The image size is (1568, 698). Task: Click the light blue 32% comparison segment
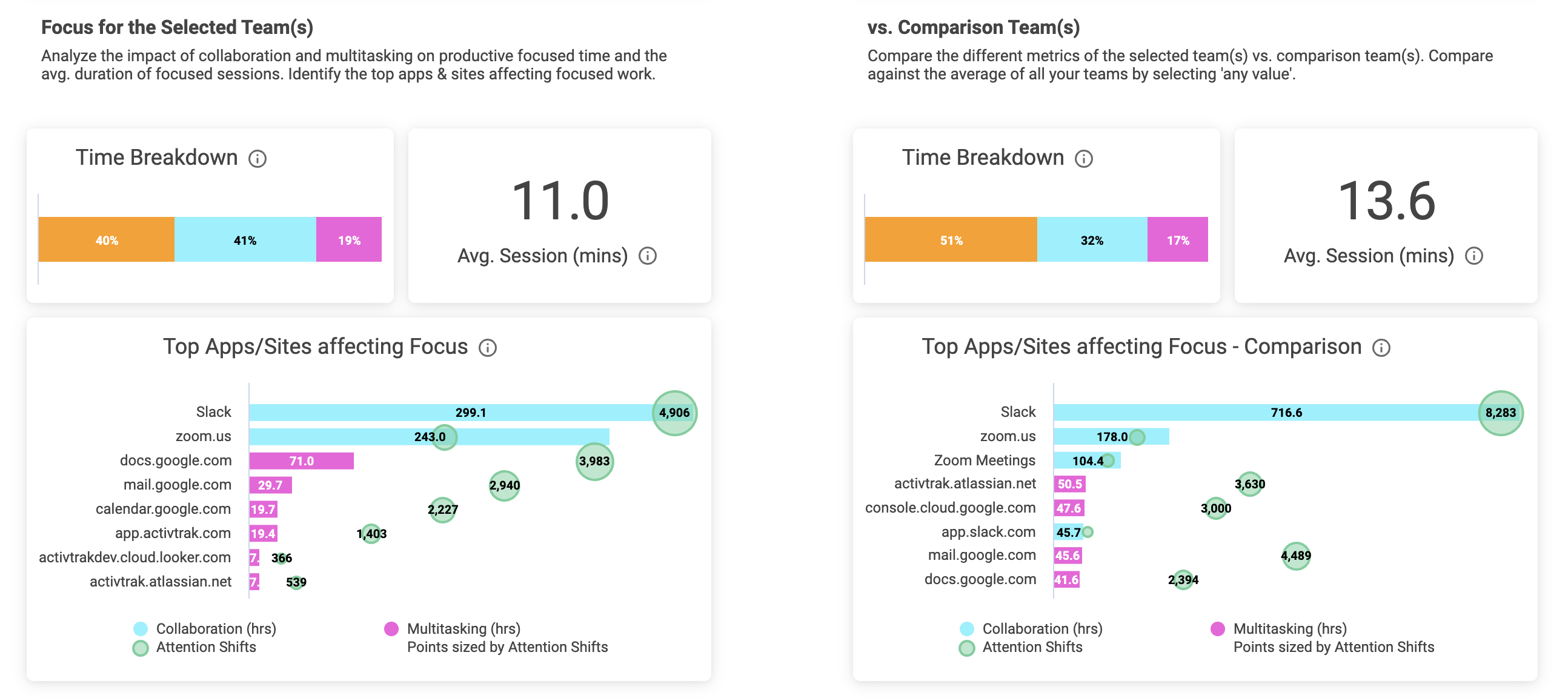[x=1091, y=240]
